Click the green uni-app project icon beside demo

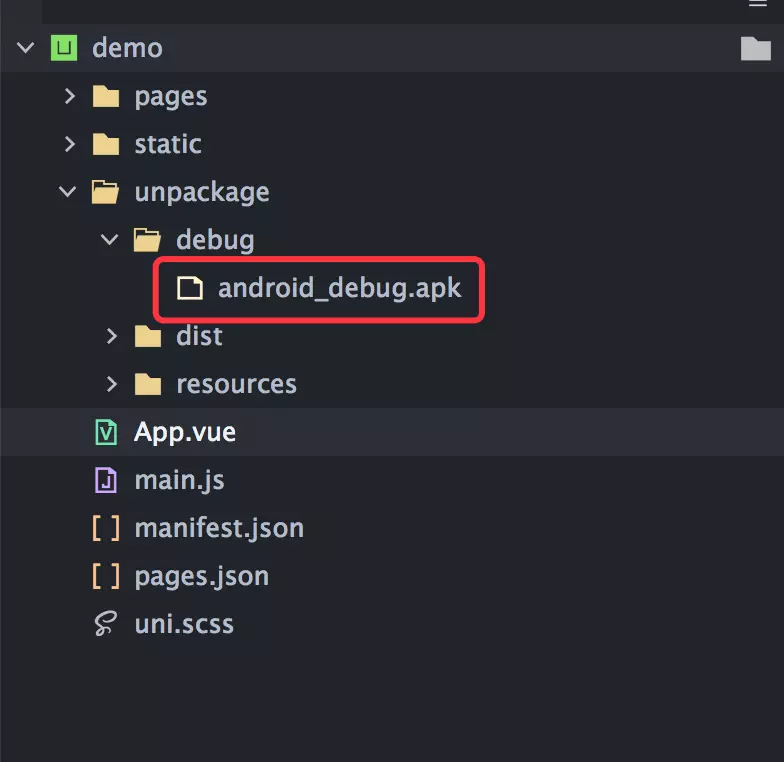pyautogui.click(x=64, y=48)
